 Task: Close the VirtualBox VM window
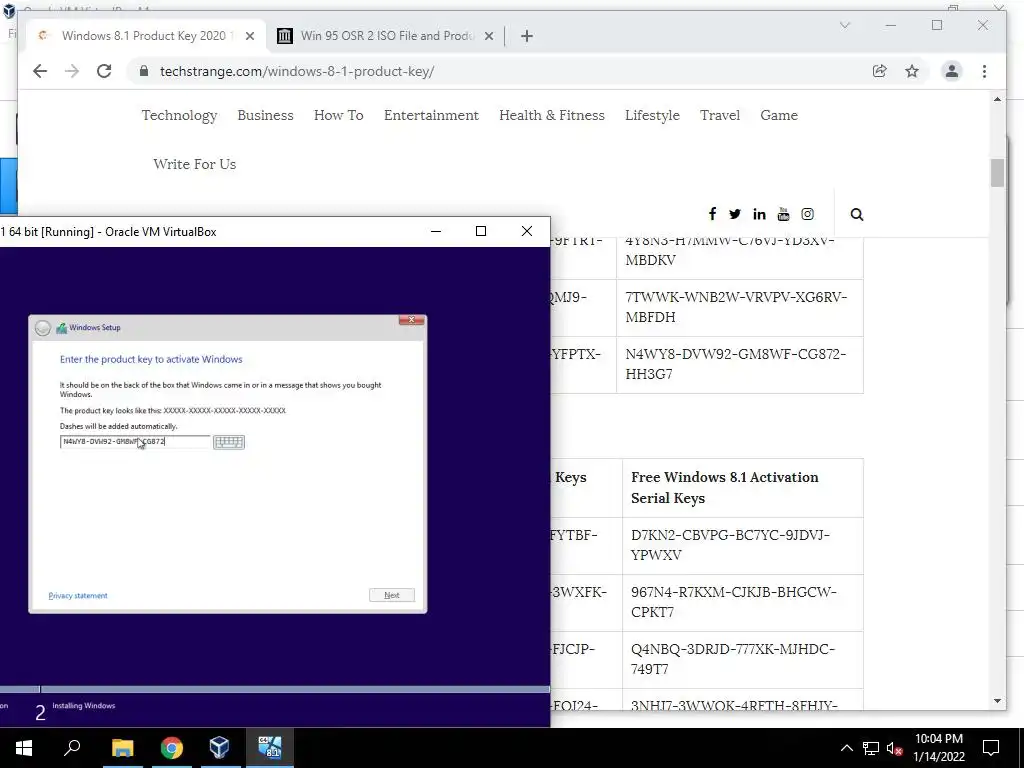tap(526, 231)
